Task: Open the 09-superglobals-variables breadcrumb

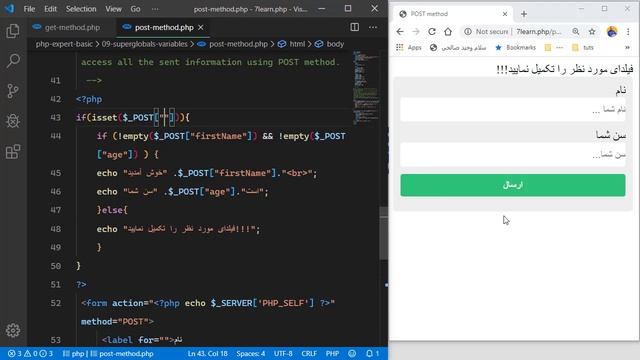Action: (x=144, y=44)
